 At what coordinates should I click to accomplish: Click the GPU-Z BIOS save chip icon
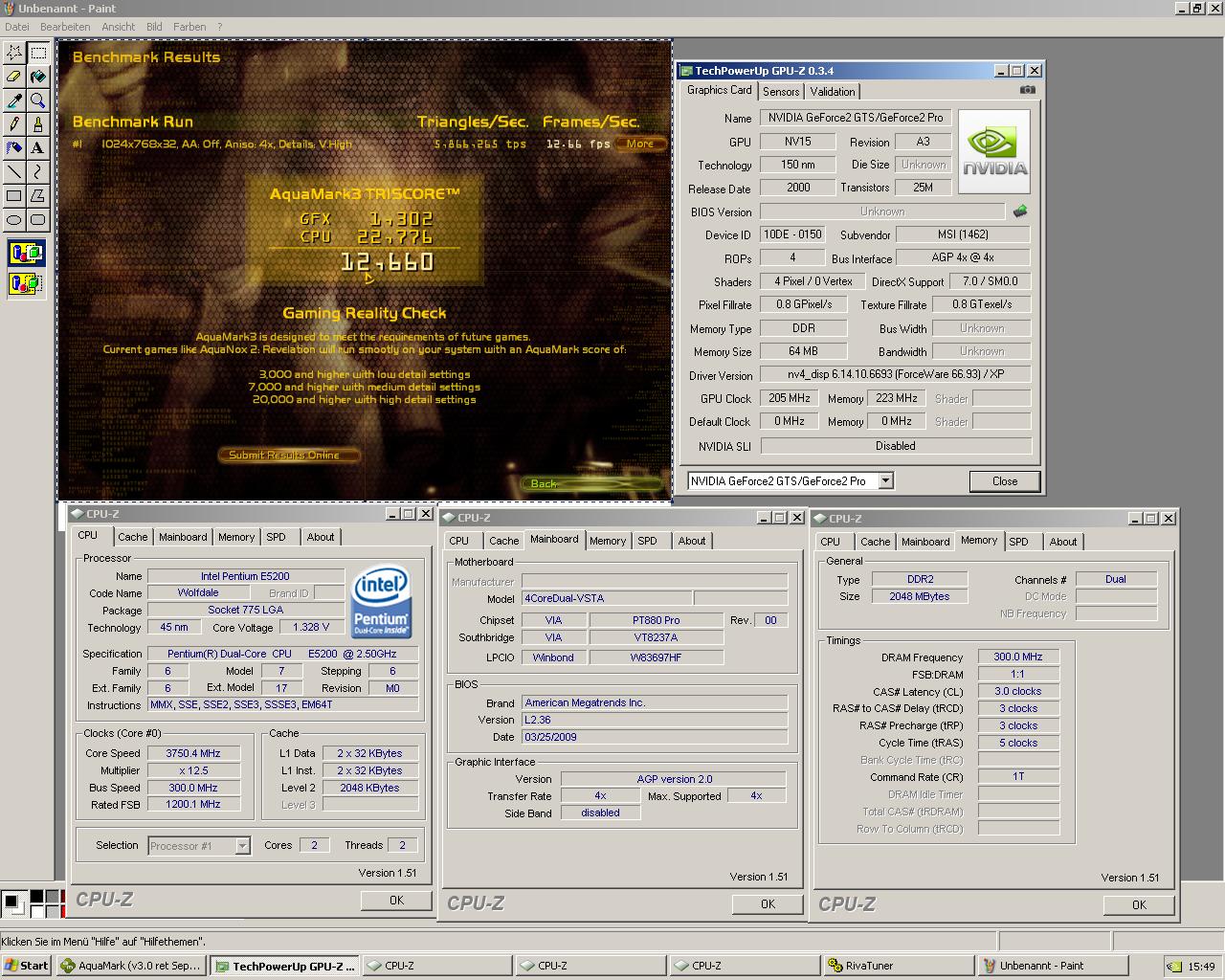pyautogui.click(x=1020, y=212)
